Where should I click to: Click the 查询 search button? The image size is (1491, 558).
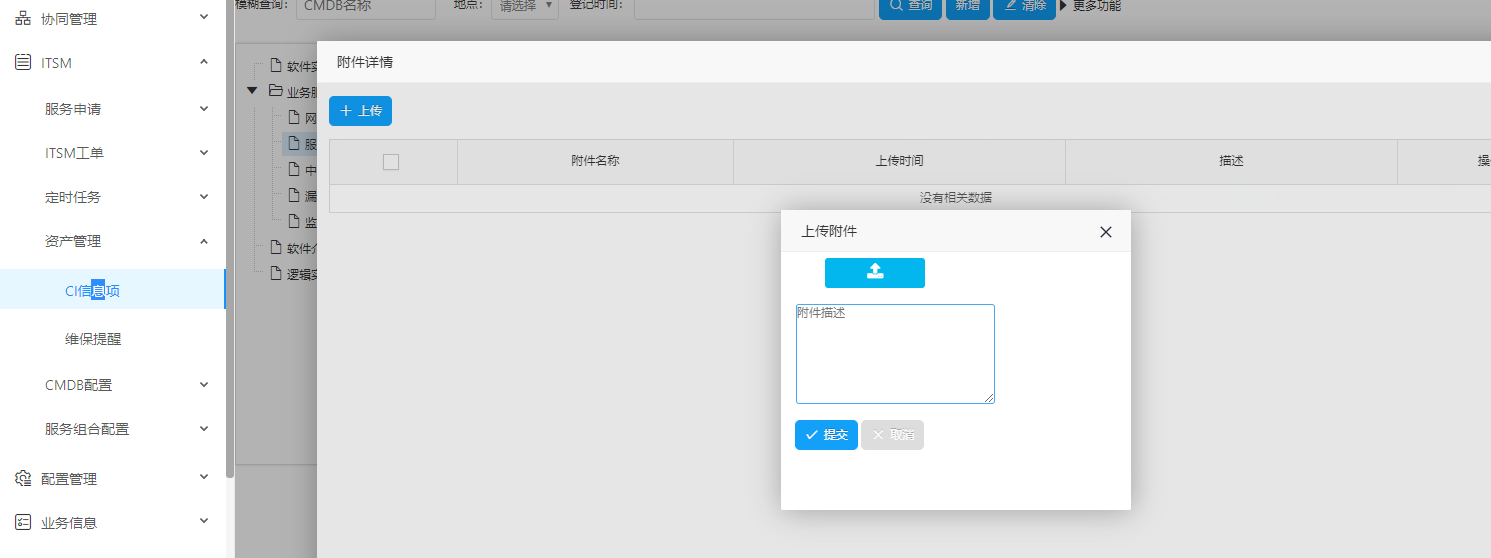(909, 6)
